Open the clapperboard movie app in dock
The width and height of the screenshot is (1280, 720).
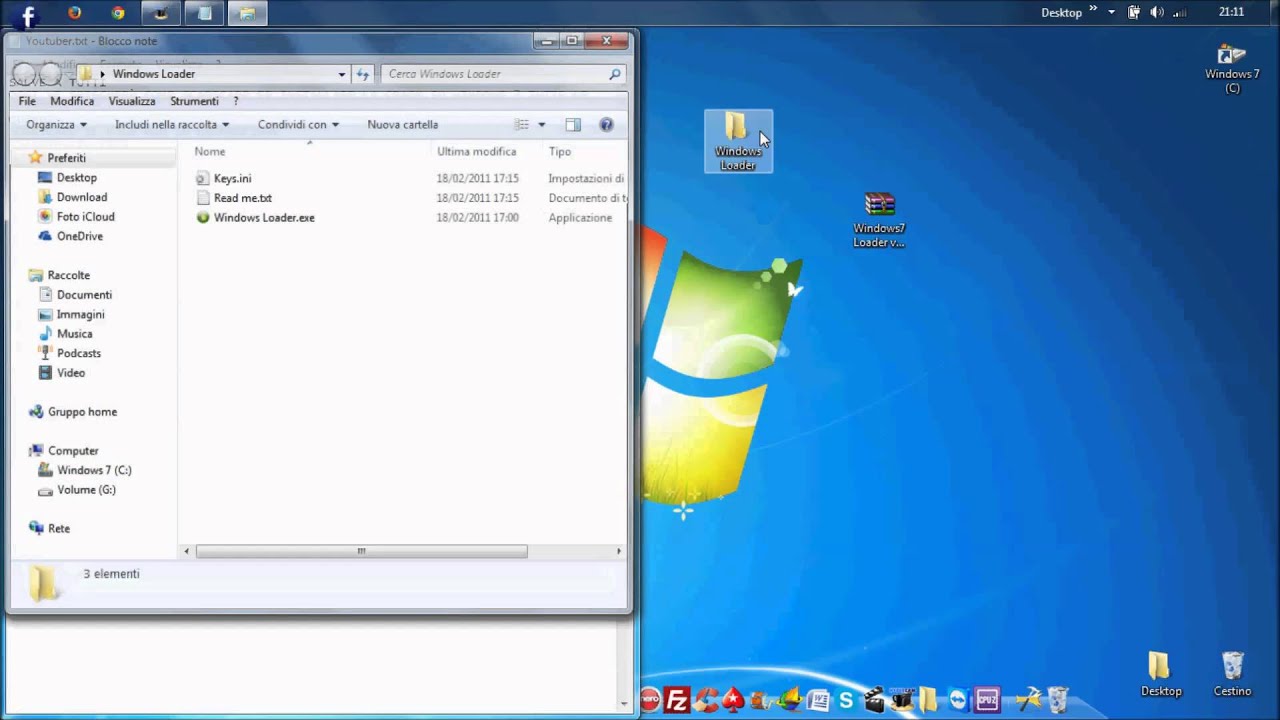[874, 699]
